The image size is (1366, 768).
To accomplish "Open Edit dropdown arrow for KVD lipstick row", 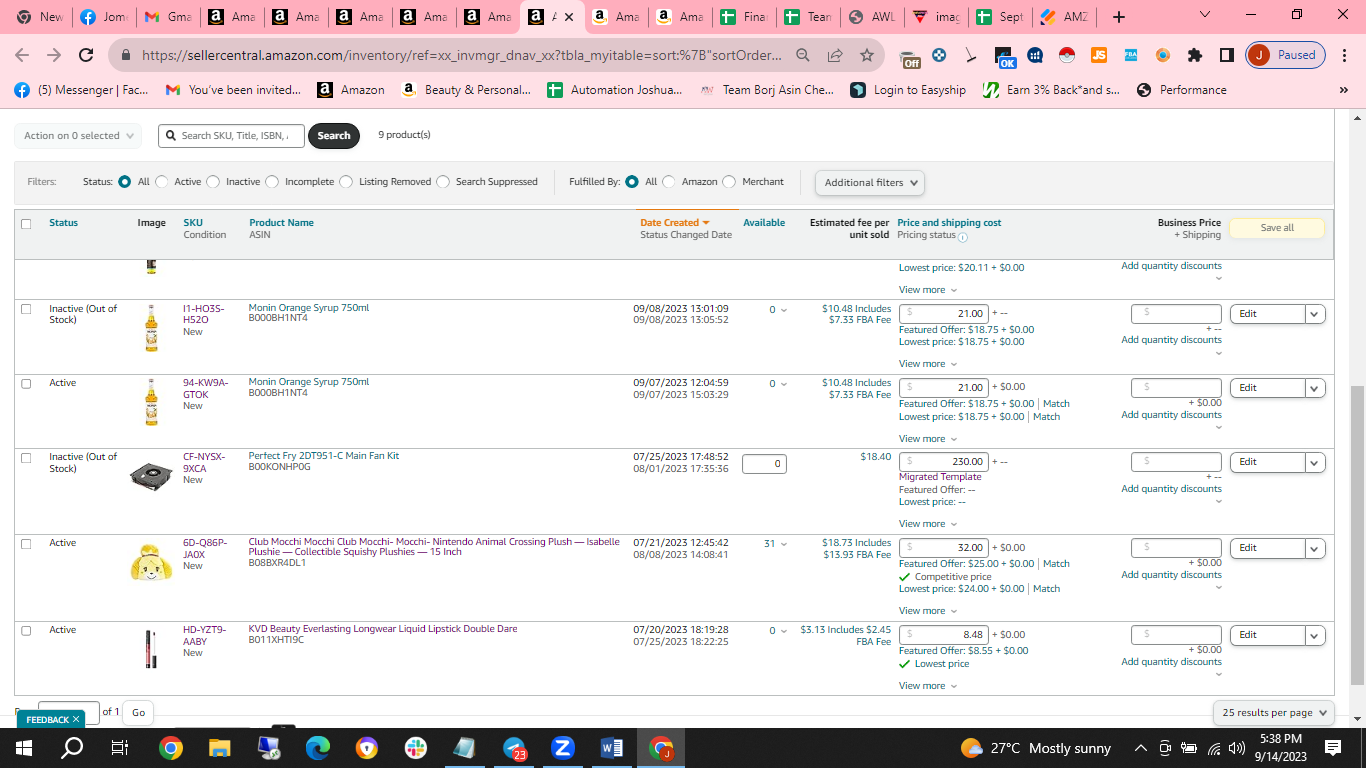I will [1315, 635].
